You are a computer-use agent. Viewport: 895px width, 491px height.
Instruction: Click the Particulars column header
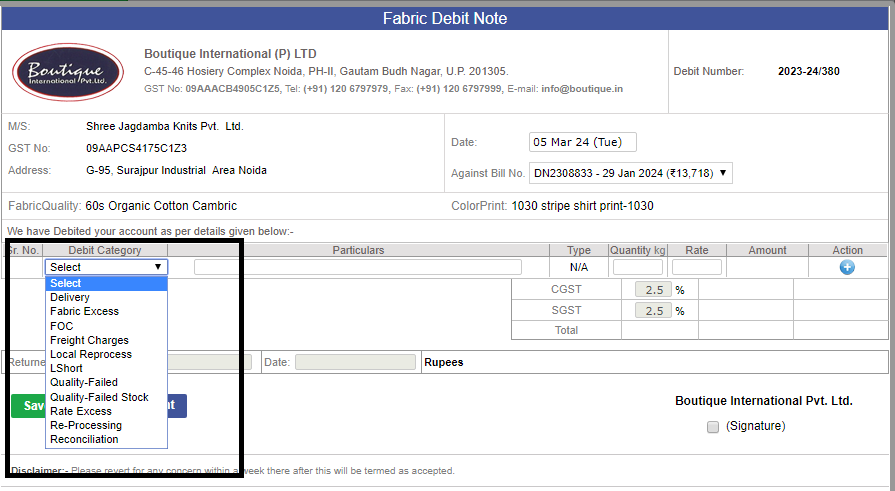pos(358,251)
